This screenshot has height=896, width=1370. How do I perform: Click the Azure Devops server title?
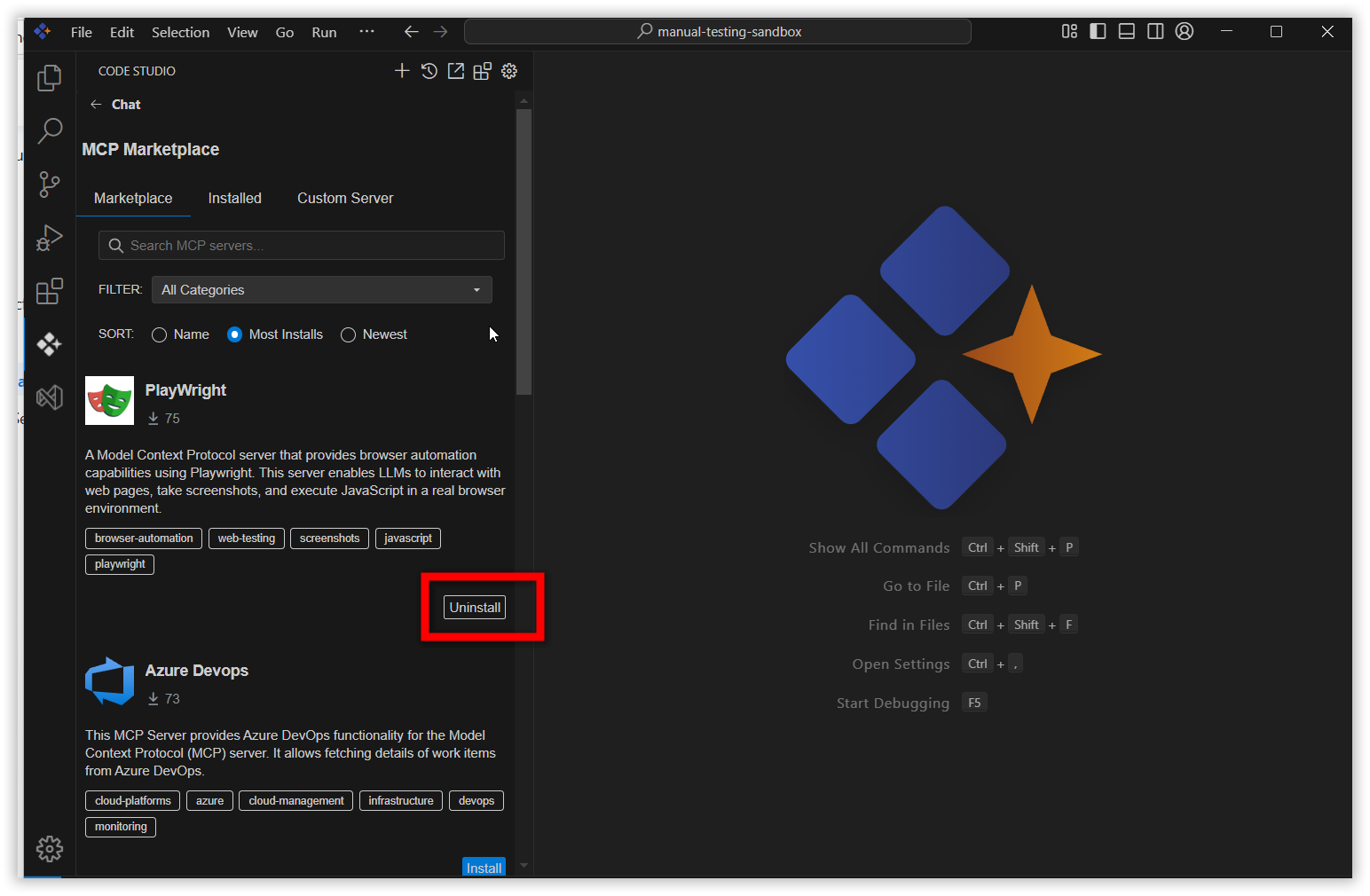click(x=197, y=671)
